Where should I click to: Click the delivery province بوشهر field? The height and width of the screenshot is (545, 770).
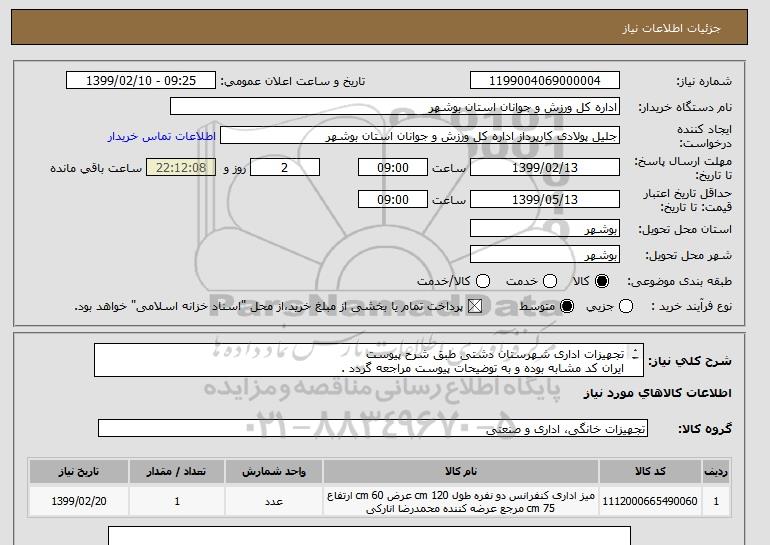(545, 228)
